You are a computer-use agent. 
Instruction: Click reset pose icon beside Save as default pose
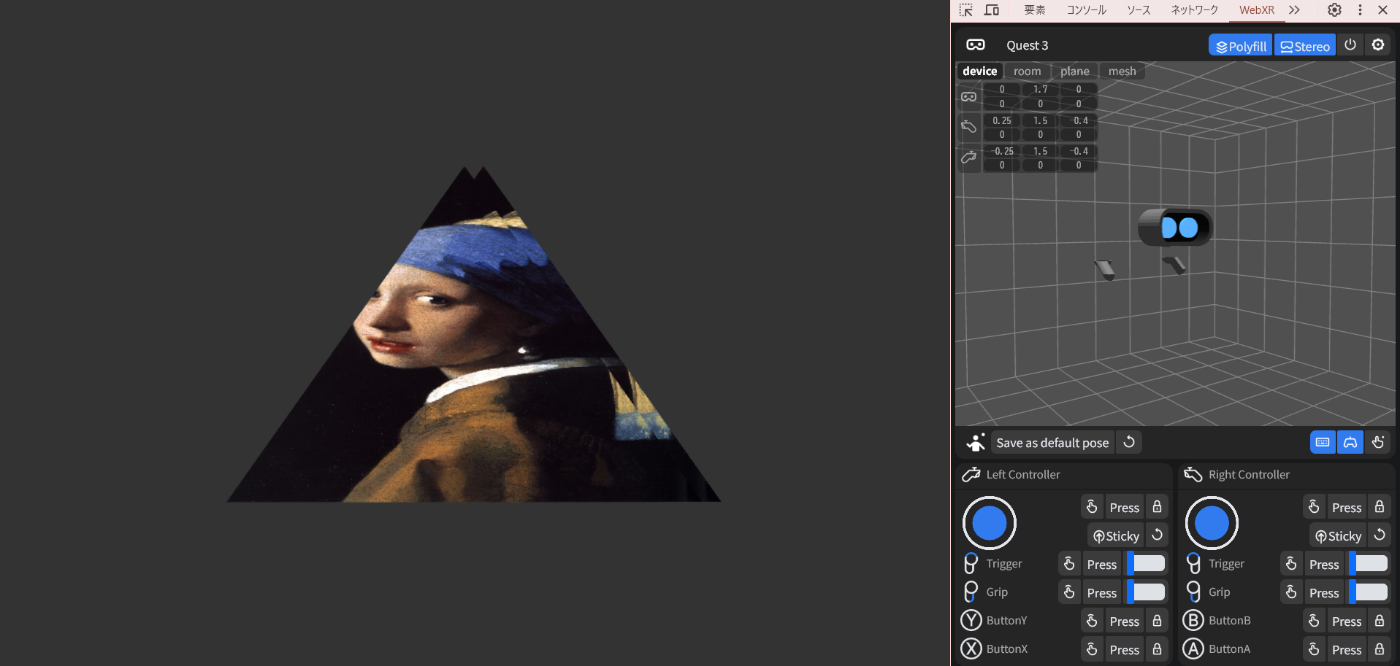(x=1129, y=443)
